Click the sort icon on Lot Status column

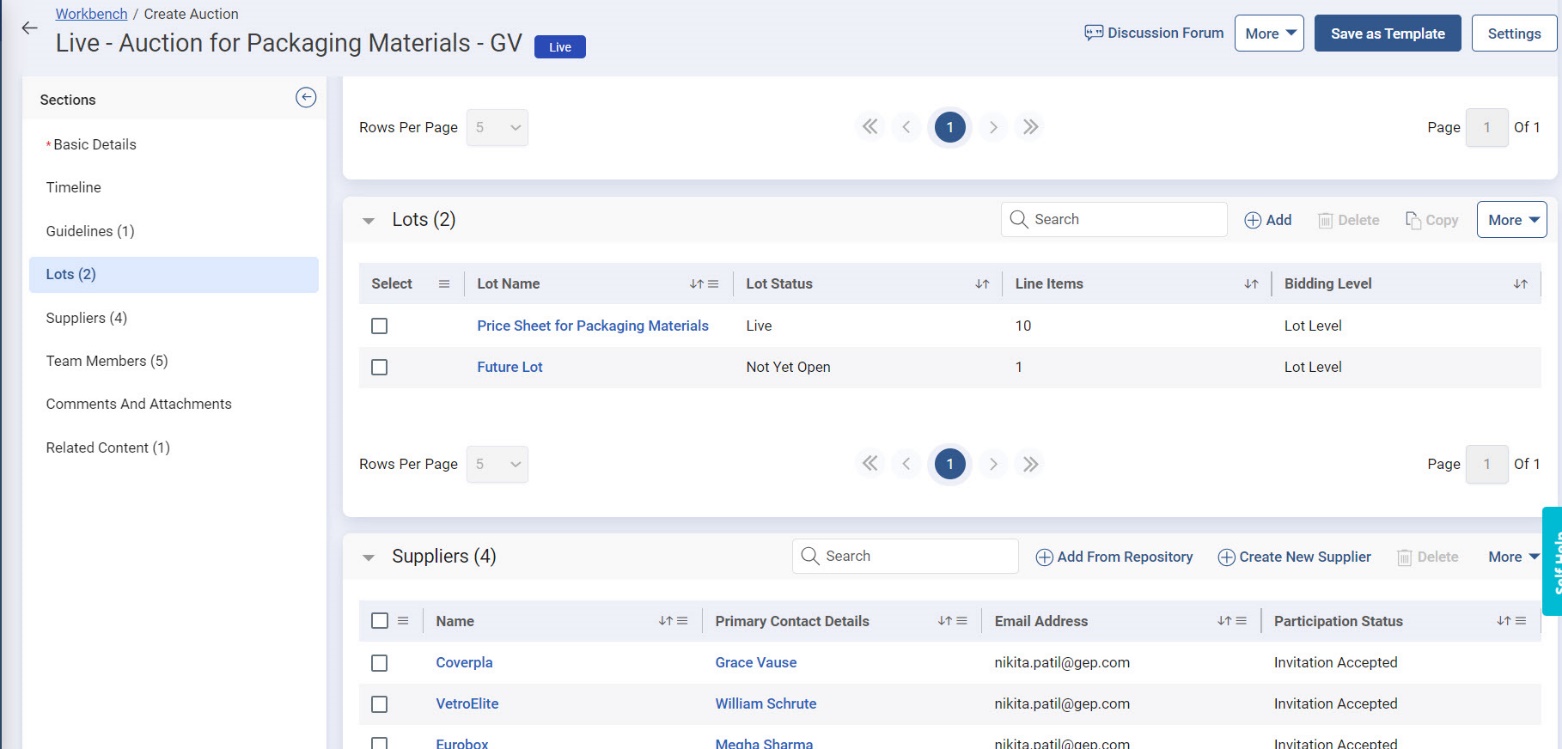coord(981,284)
